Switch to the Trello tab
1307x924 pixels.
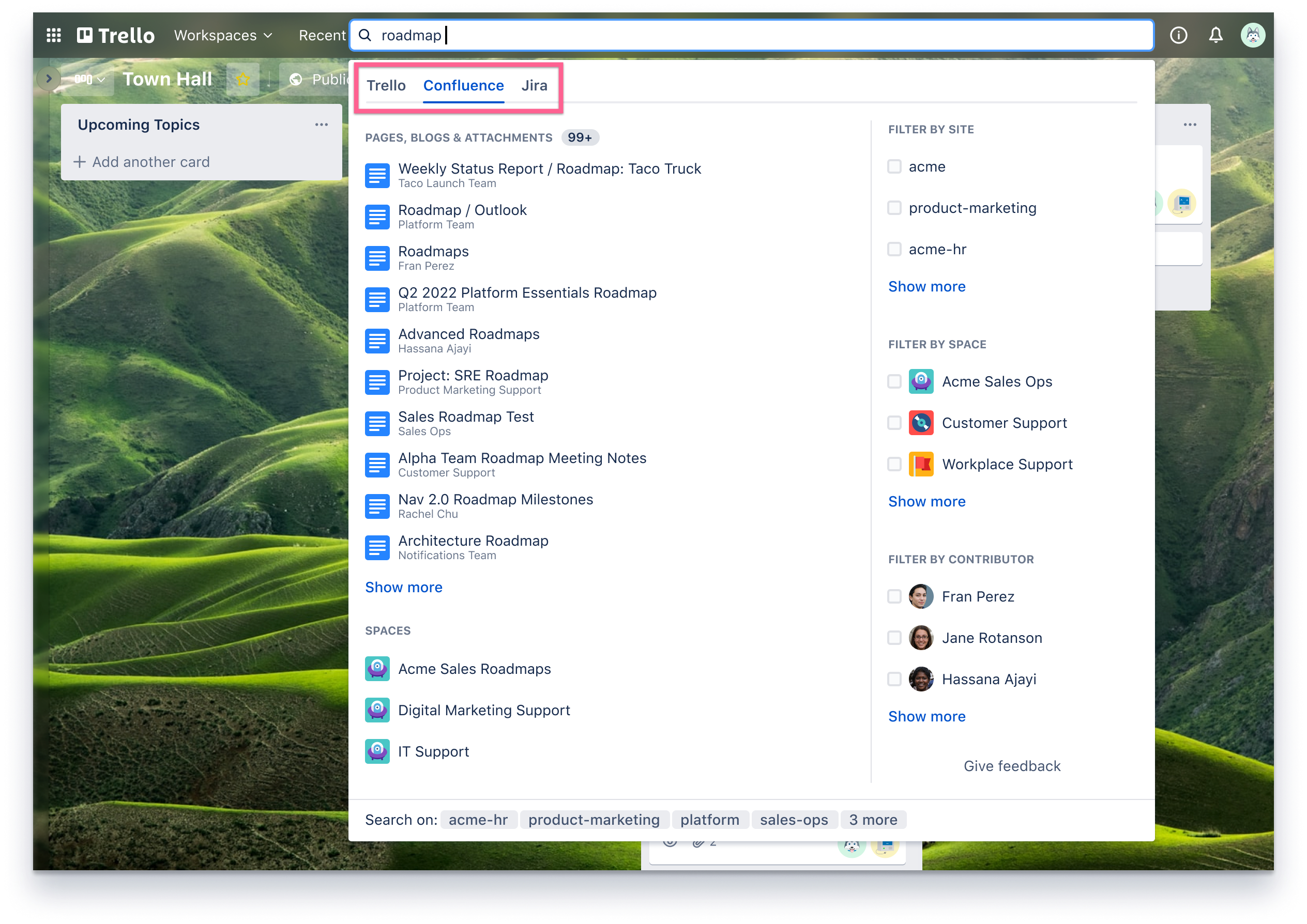(x=386, y=85)
